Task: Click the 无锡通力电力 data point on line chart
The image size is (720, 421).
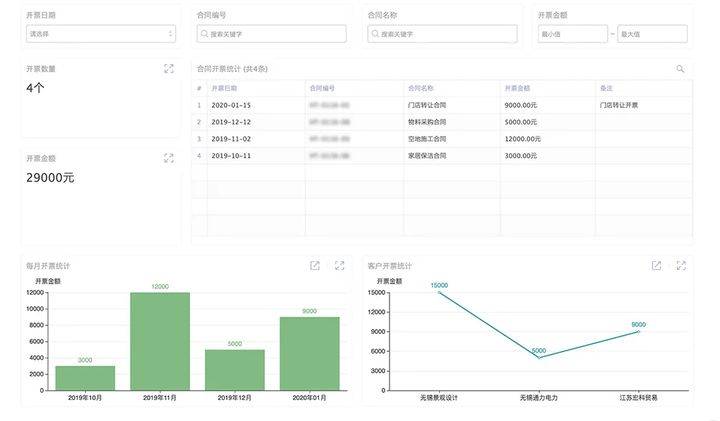Action: click(538, 358)
